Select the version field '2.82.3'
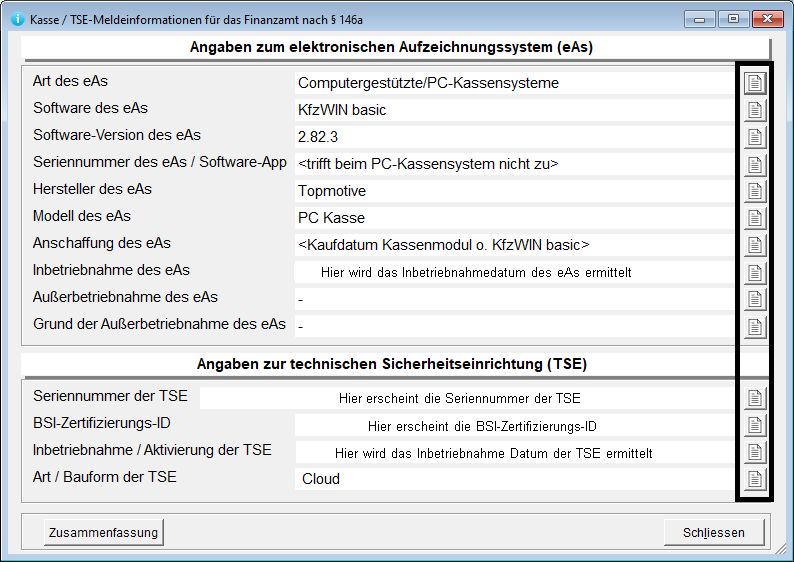The height and width of the screenshot is (562, 794). [514, 137]
